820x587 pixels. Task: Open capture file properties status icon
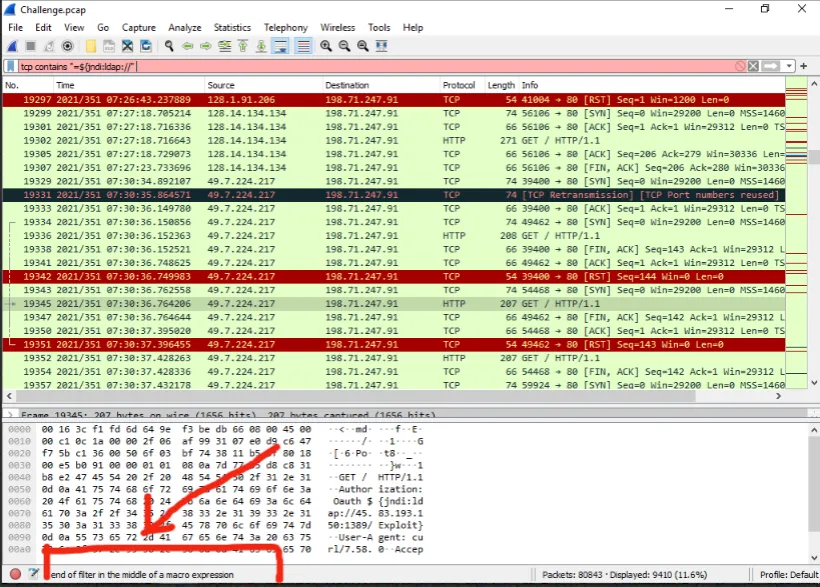pyautogui.click(x=33, y=574)
